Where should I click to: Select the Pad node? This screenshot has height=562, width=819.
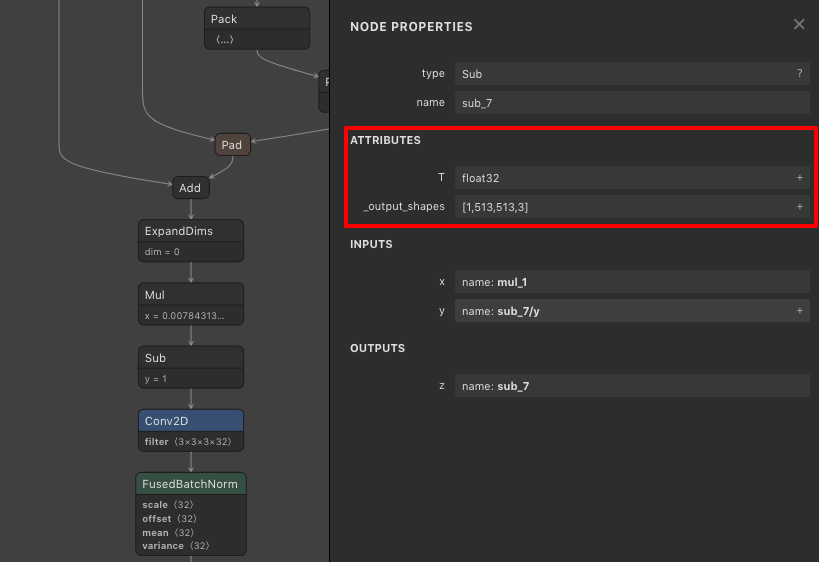coord(232,145)
